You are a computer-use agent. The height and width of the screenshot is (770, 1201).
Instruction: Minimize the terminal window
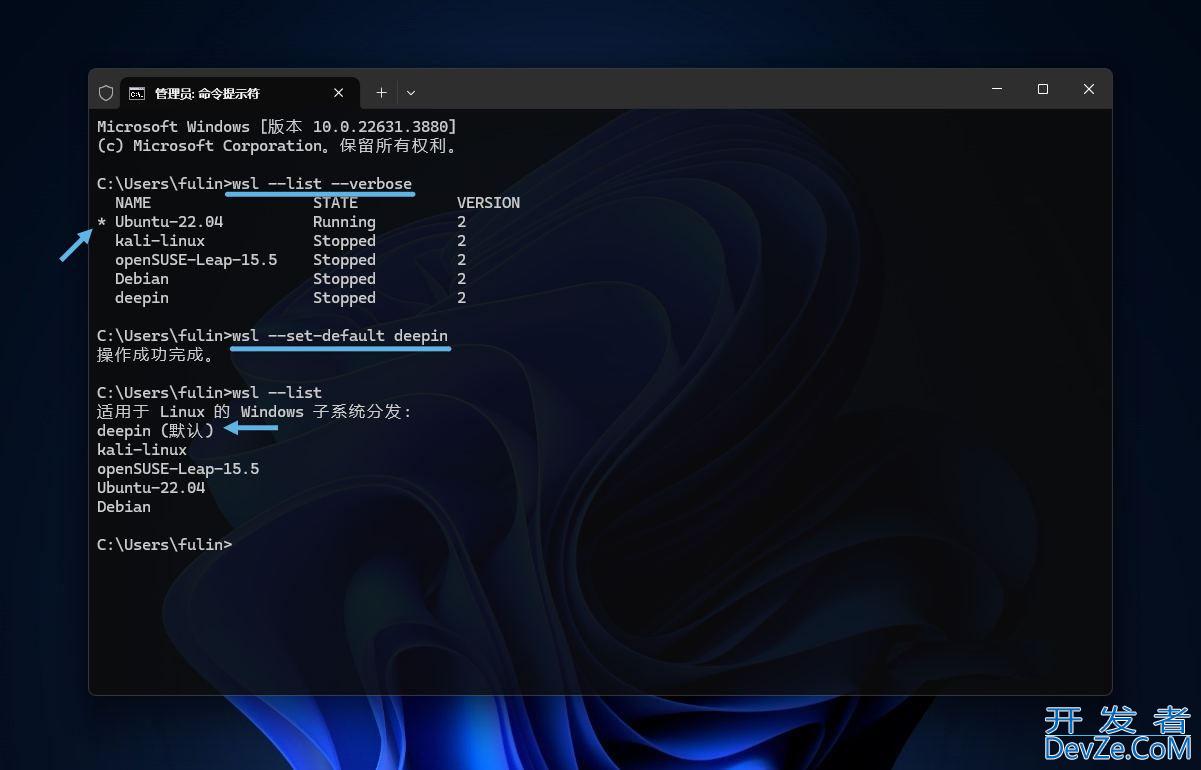pyautogui.click(x=997, y=89)
